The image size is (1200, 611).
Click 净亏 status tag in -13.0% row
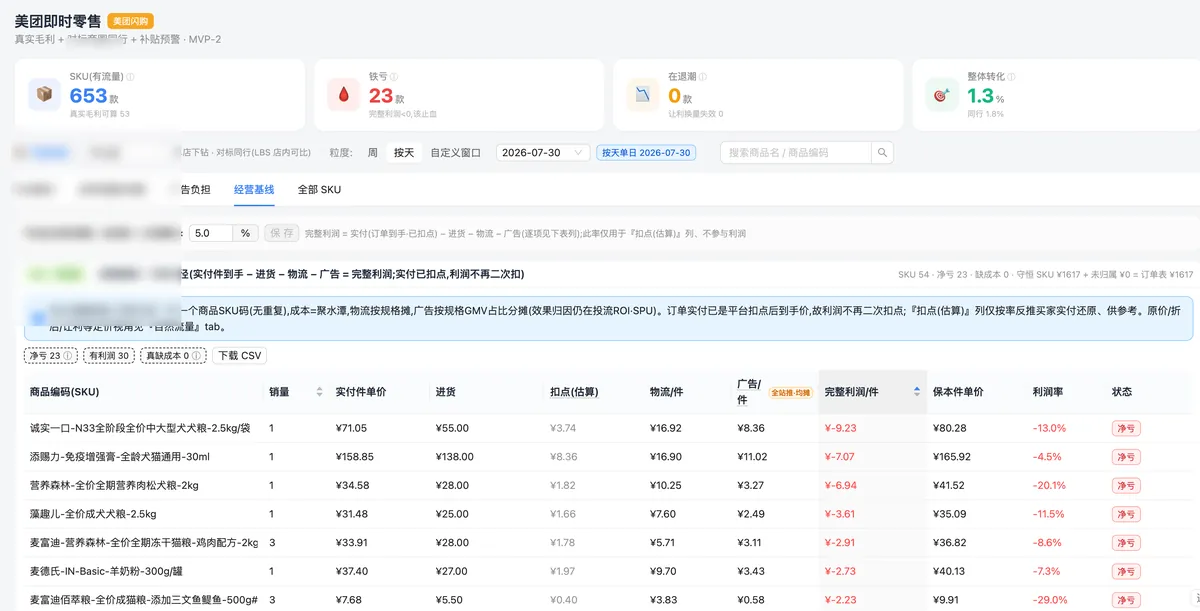(x=1126, y=428)
